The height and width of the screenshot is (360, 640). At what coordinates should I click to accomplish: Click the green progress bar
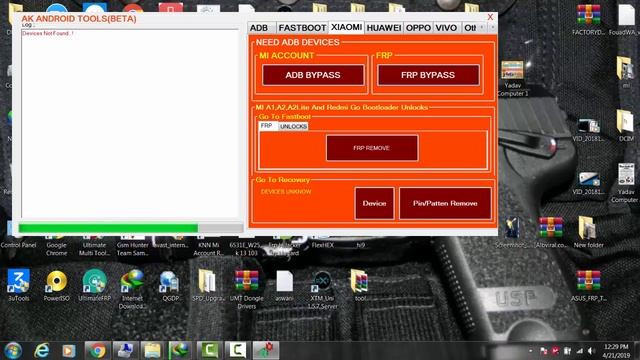[108, 228]
